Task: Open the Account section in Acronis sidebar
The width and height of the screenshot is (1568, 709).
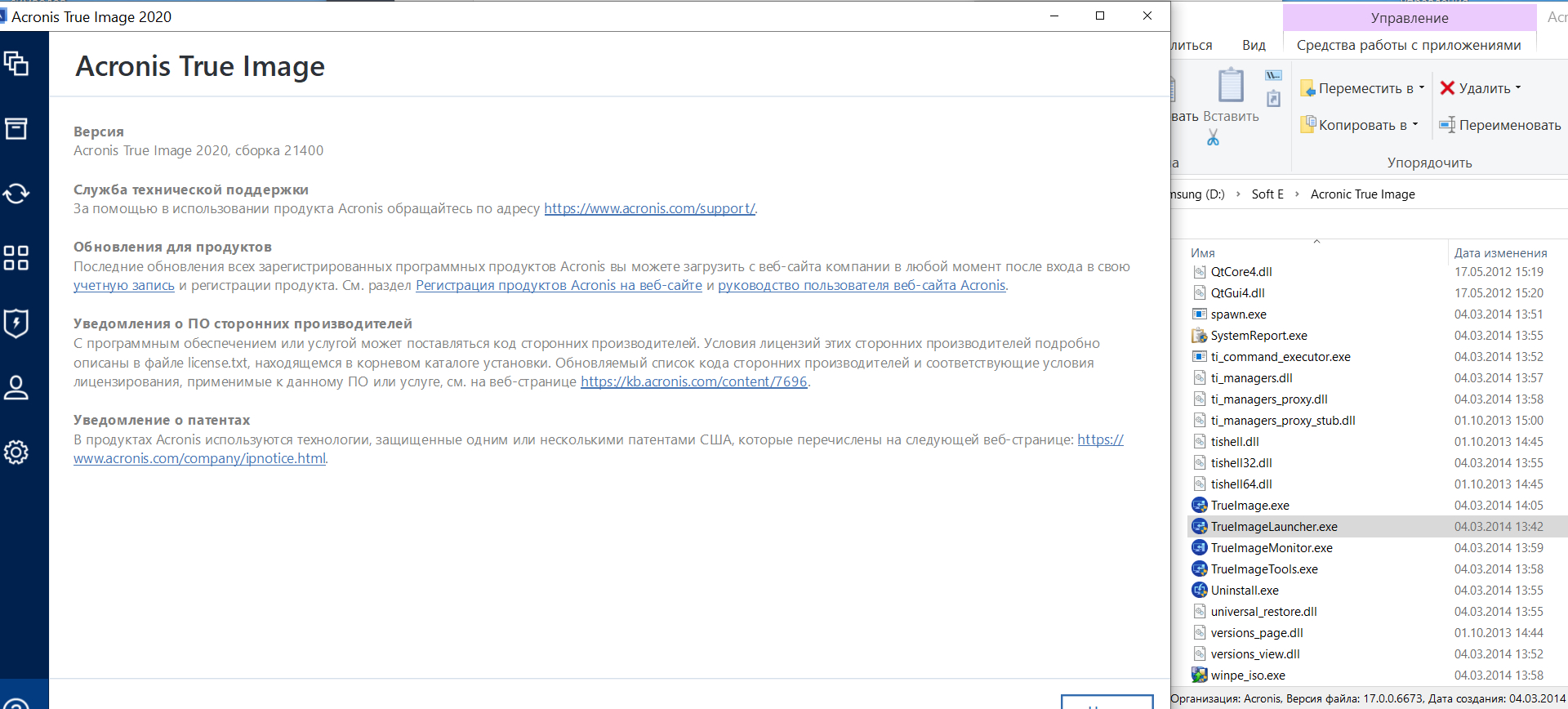Action: click(16, 388)
